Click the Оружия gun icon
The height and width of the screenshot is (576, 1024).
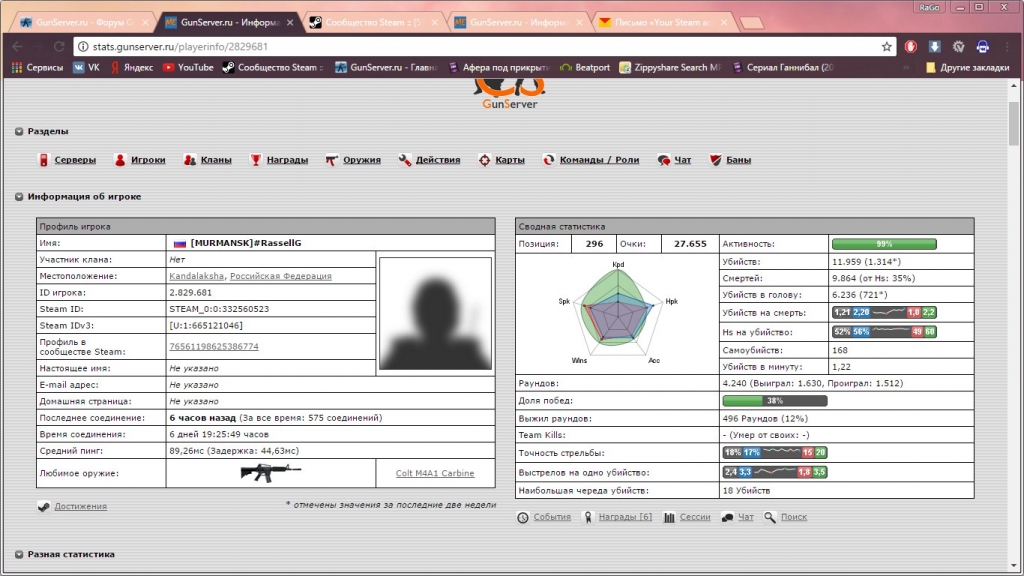tap(331, 160)
